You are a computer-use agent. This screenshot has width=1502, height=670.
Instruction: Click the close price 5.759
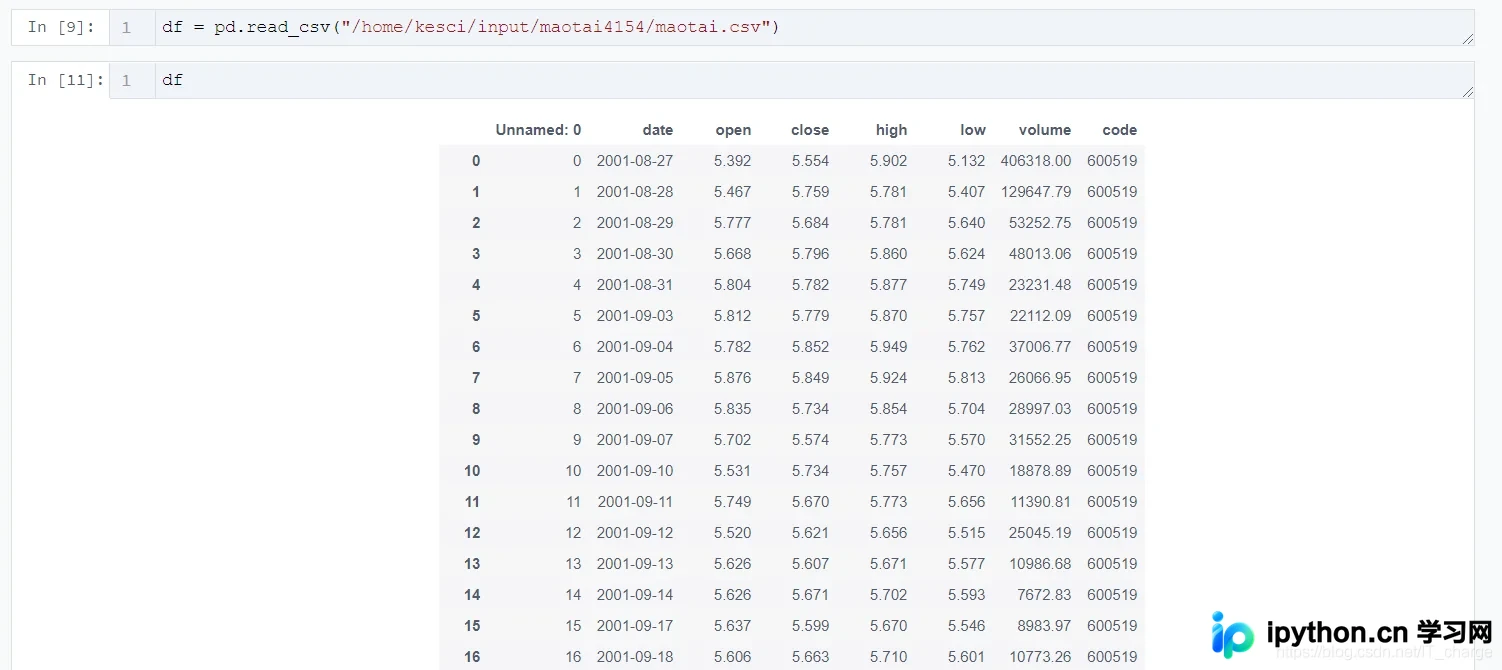pos(811,192)
